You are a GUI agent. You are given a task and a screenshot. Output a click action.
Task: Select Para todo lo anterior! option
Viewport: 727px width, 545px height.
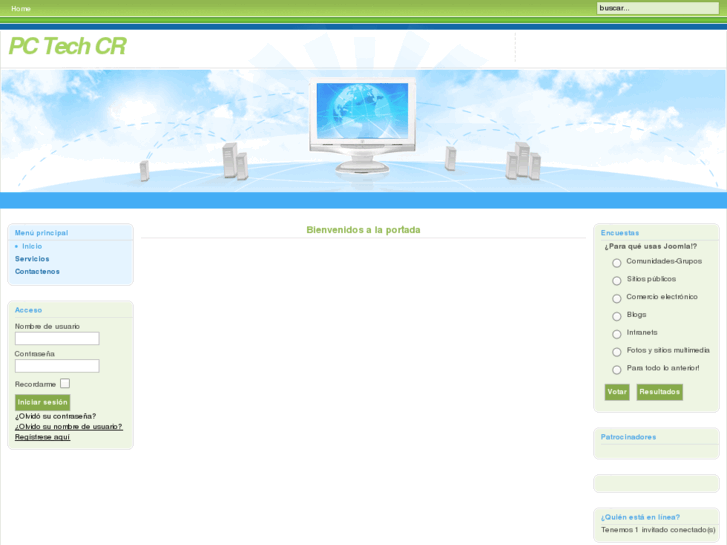pos(617,370)
